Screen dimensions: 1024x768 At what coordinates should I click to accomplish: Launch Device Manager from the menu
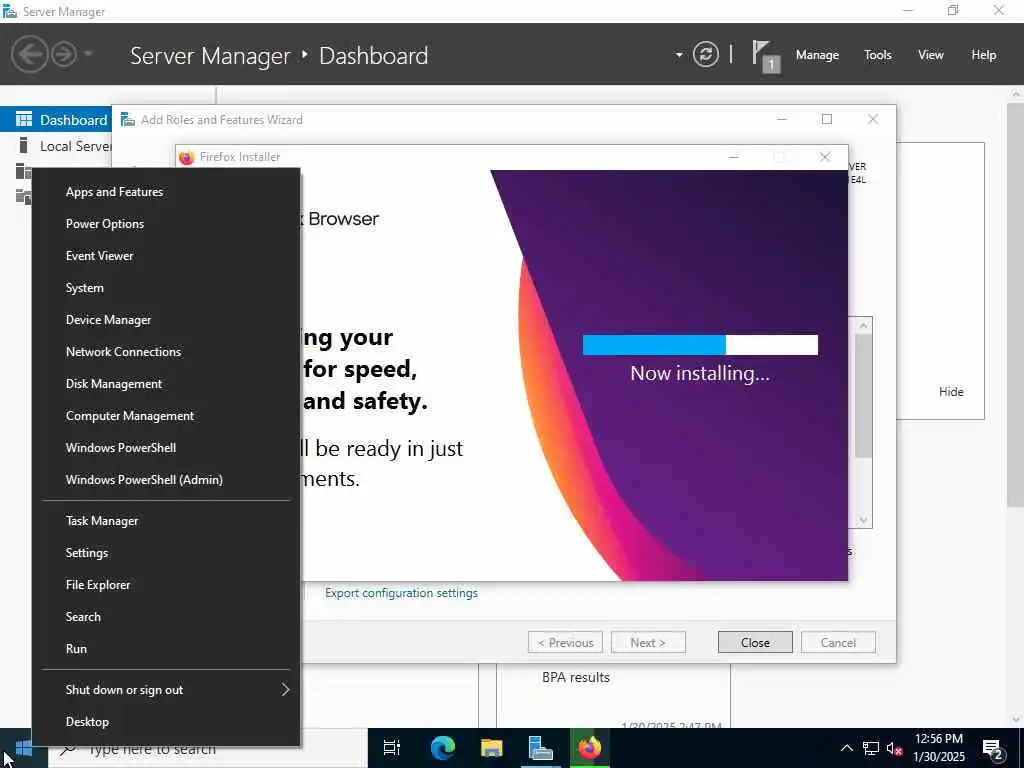(166, 320)
